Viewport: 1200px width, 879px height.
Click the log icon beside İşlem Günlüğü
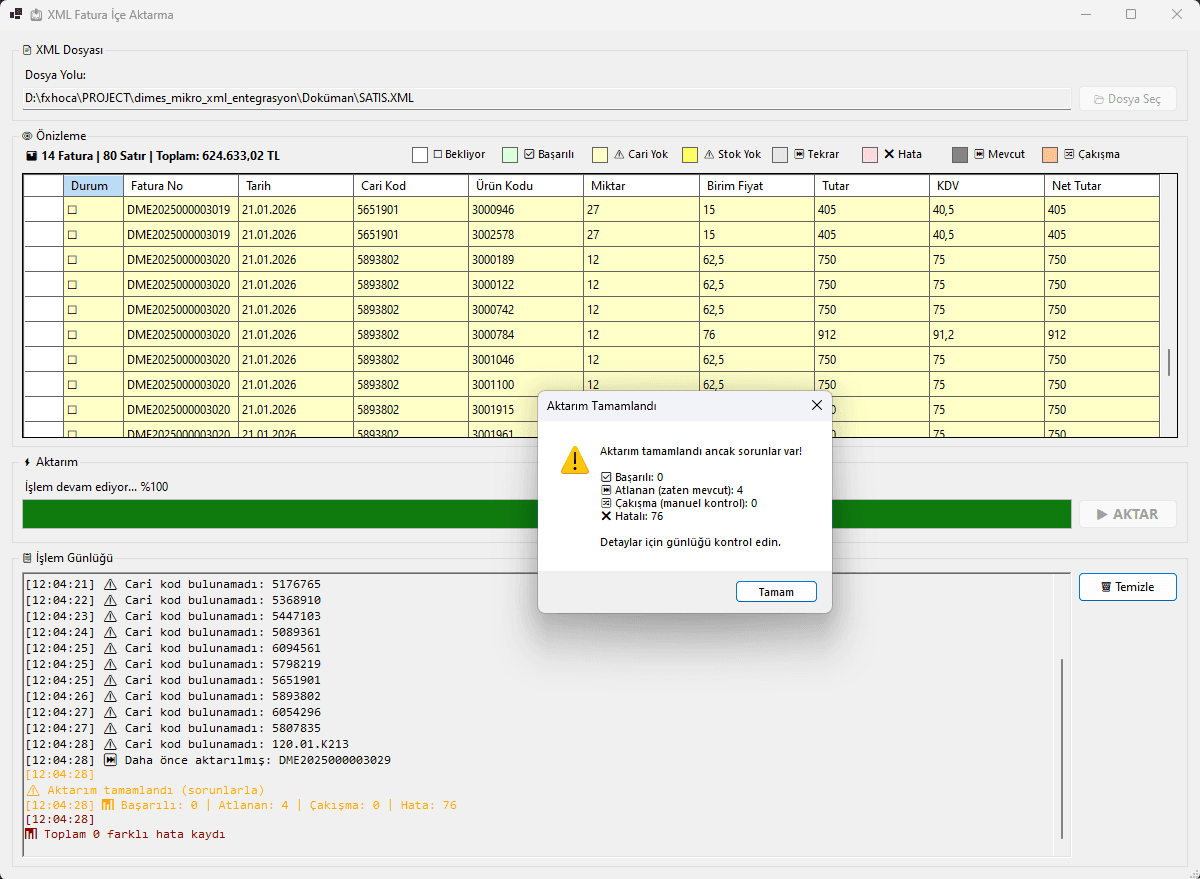coord(27,558)
